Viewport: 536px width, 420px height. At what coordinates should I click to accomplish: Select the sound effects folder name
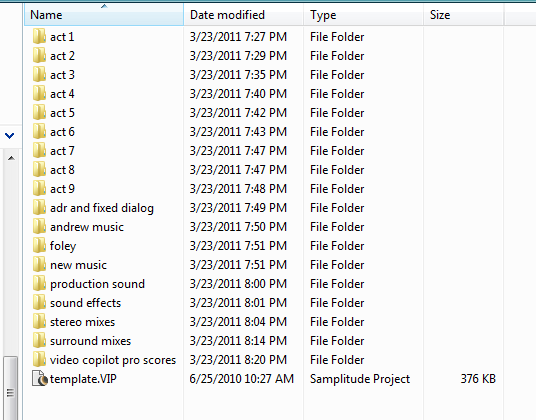click(x=85, y=303)
